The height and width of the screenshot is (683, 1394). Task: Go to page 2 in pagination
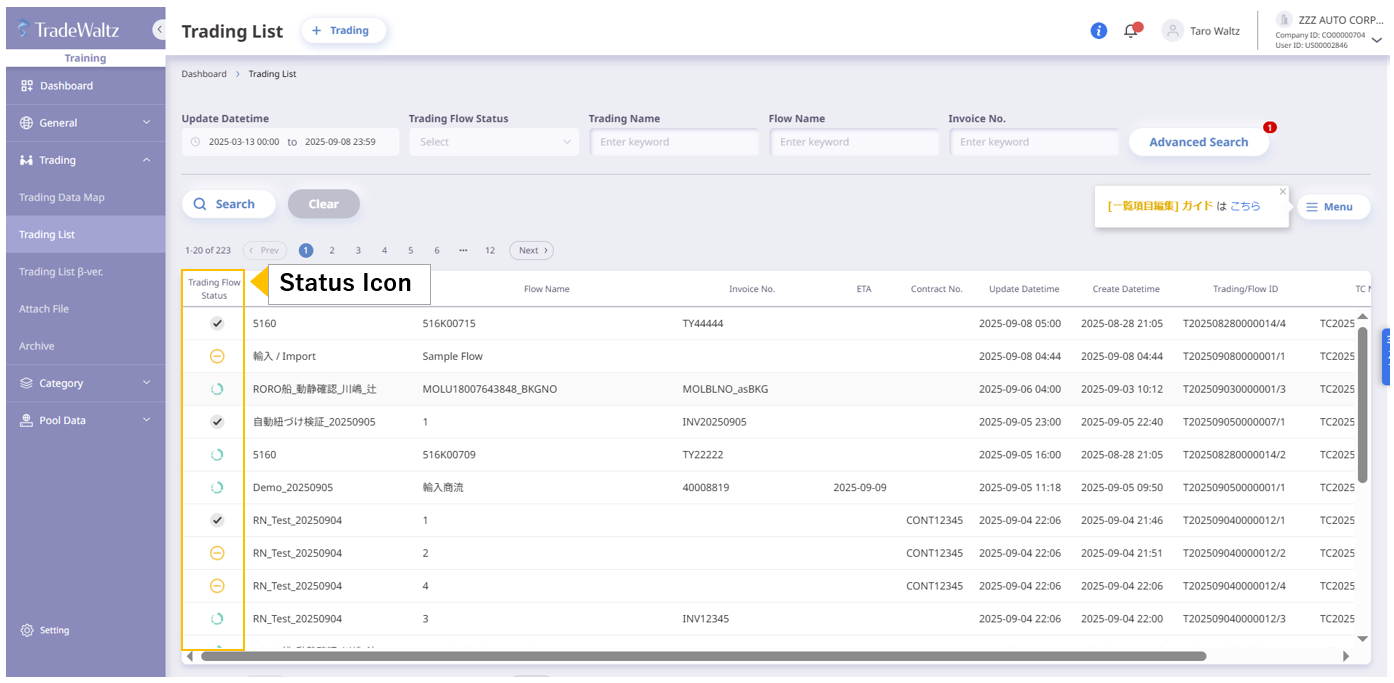coord(332,251)
